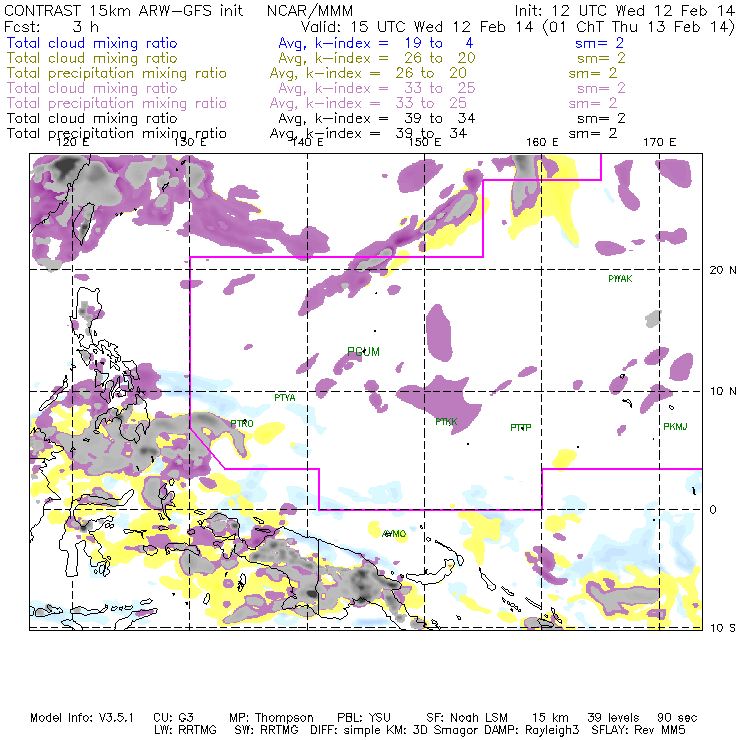
Task: Click the "130 E" longitude label
Action: tap(190, 142)
